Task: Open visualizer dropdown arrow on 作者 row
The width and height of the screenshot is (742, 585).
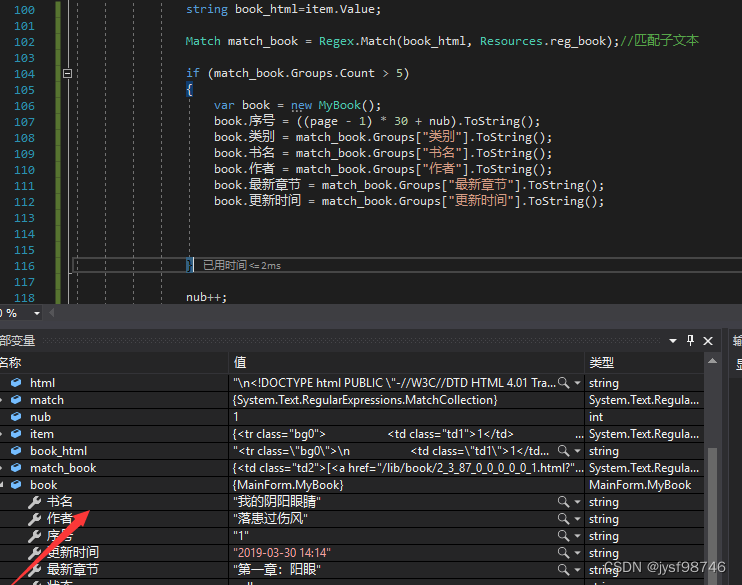Action: point(577,519)
